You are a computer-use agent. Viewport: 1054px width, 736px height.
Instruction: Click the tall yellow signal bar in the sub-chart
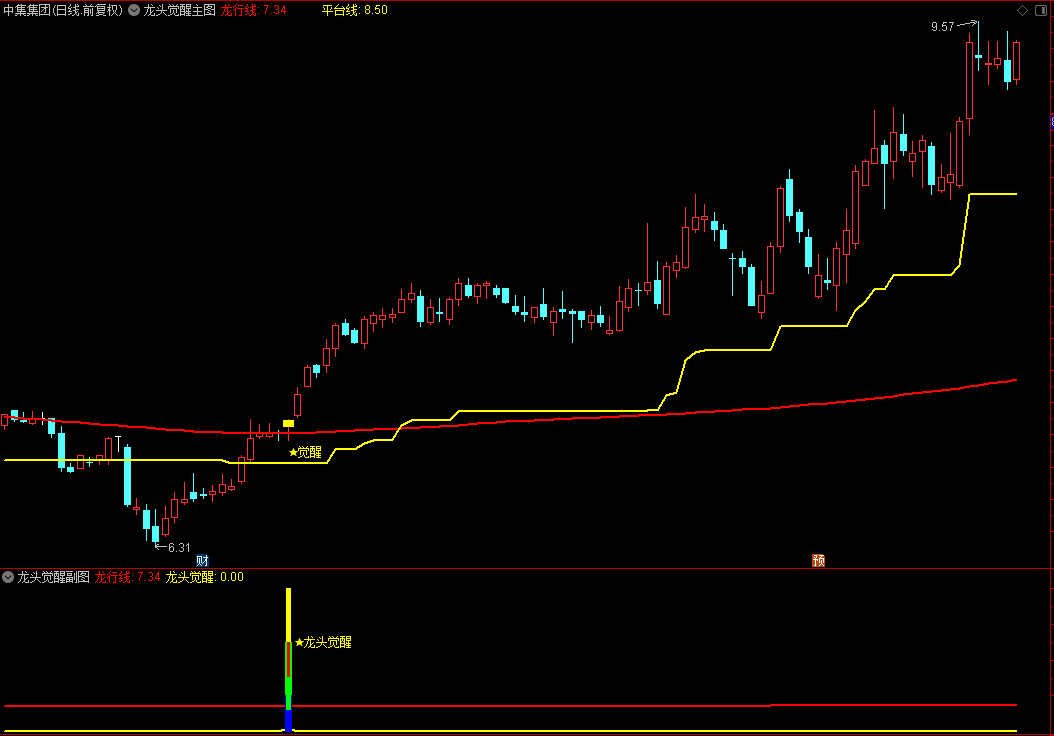288,615
